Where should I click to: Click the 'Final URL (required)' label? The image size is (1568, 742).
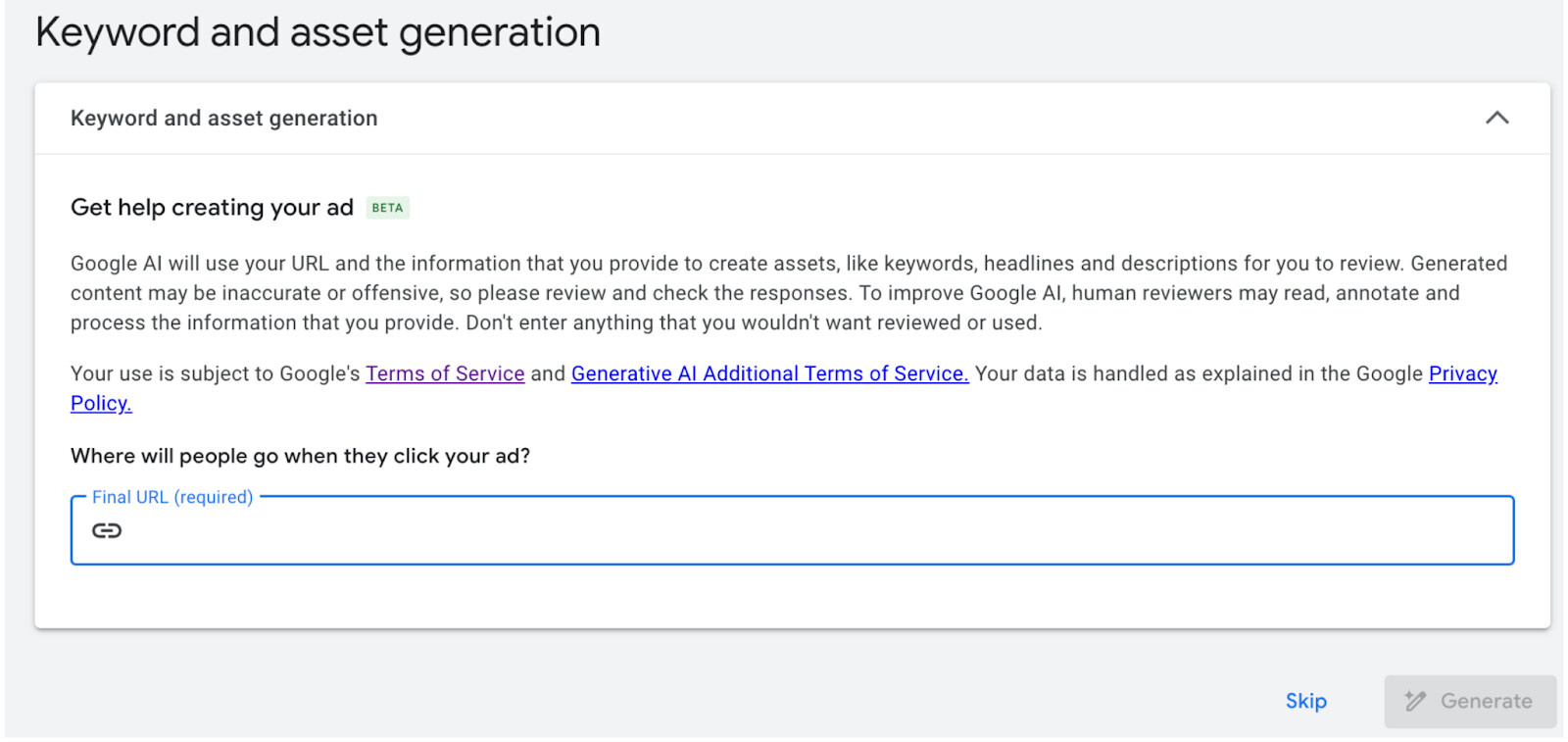(x=172, y=497)
